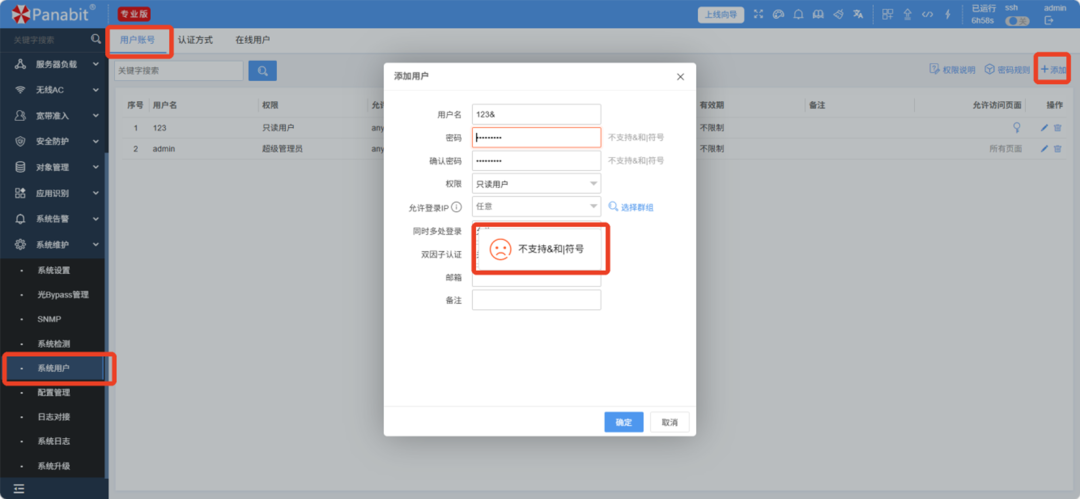
Task: Click the fullscreen icon in top bar
Action: click(758, 14)
